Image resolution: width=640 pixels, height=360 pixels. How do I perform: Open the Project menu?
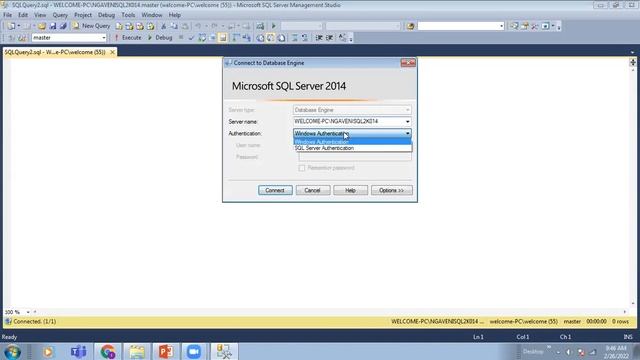point(83,15)
